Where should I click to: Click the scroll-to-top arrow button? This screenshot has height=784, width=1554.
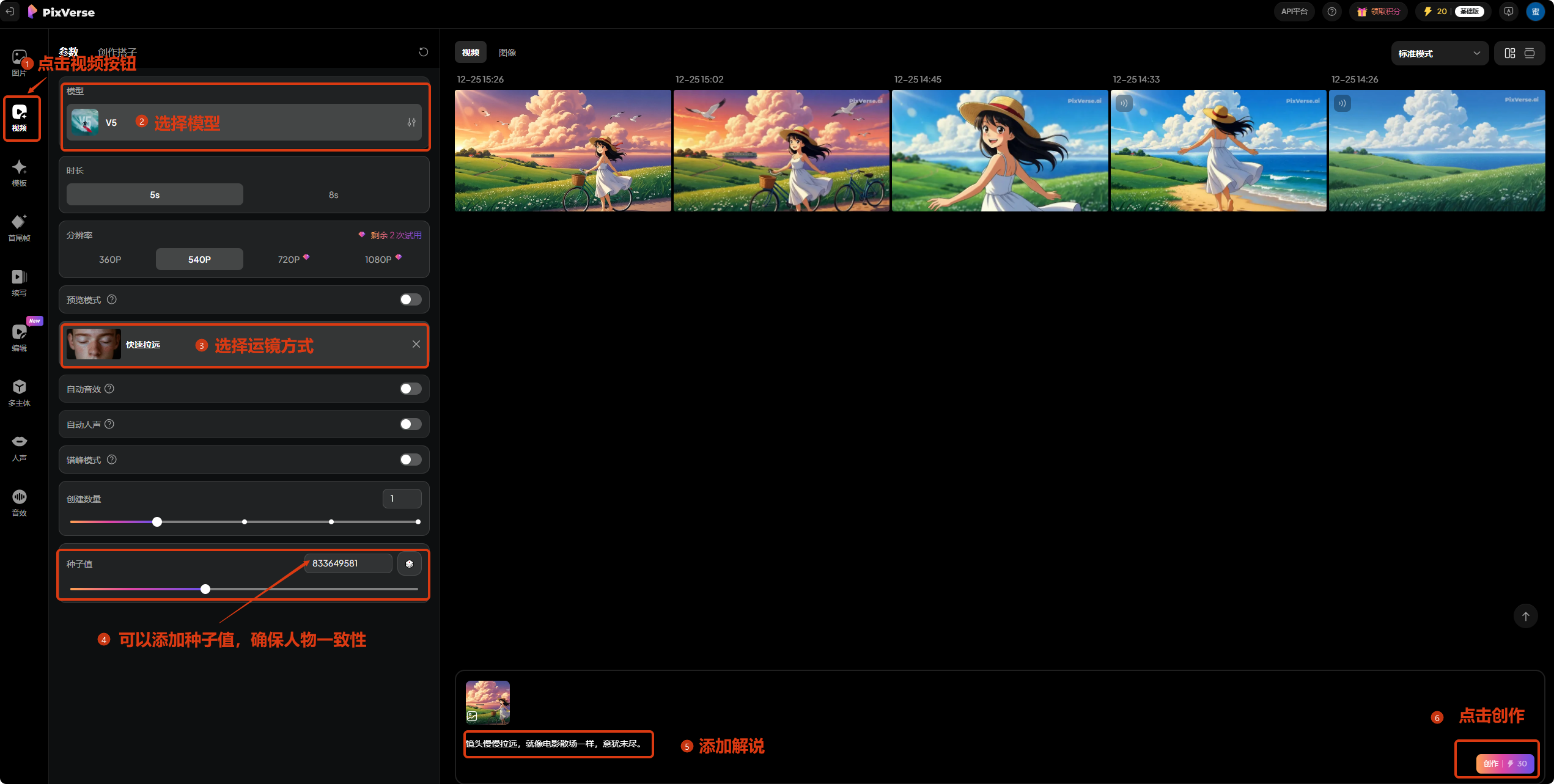pos(1525,616)
